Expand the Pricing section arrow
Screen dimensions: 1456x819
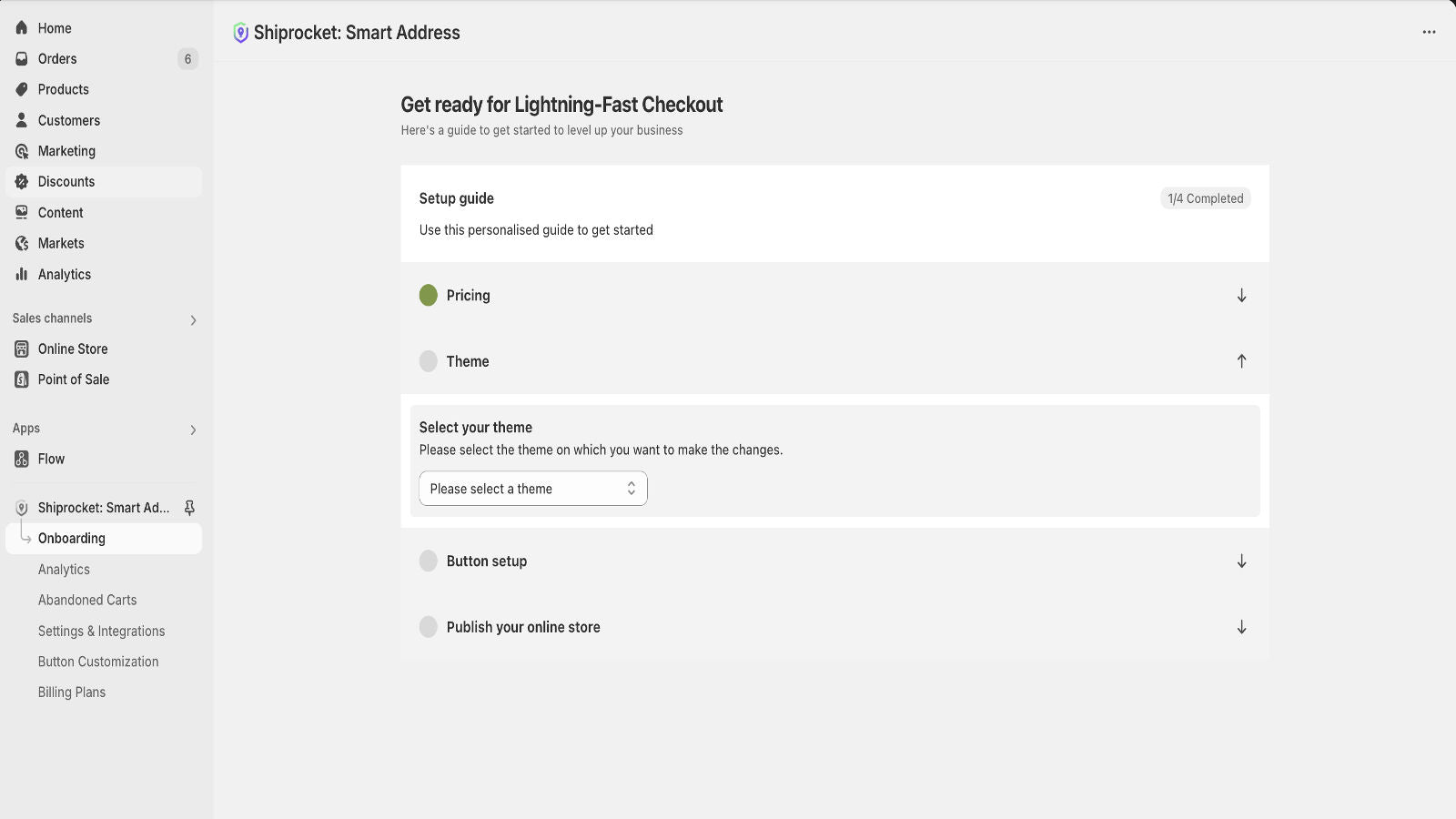pos(1241,296)
